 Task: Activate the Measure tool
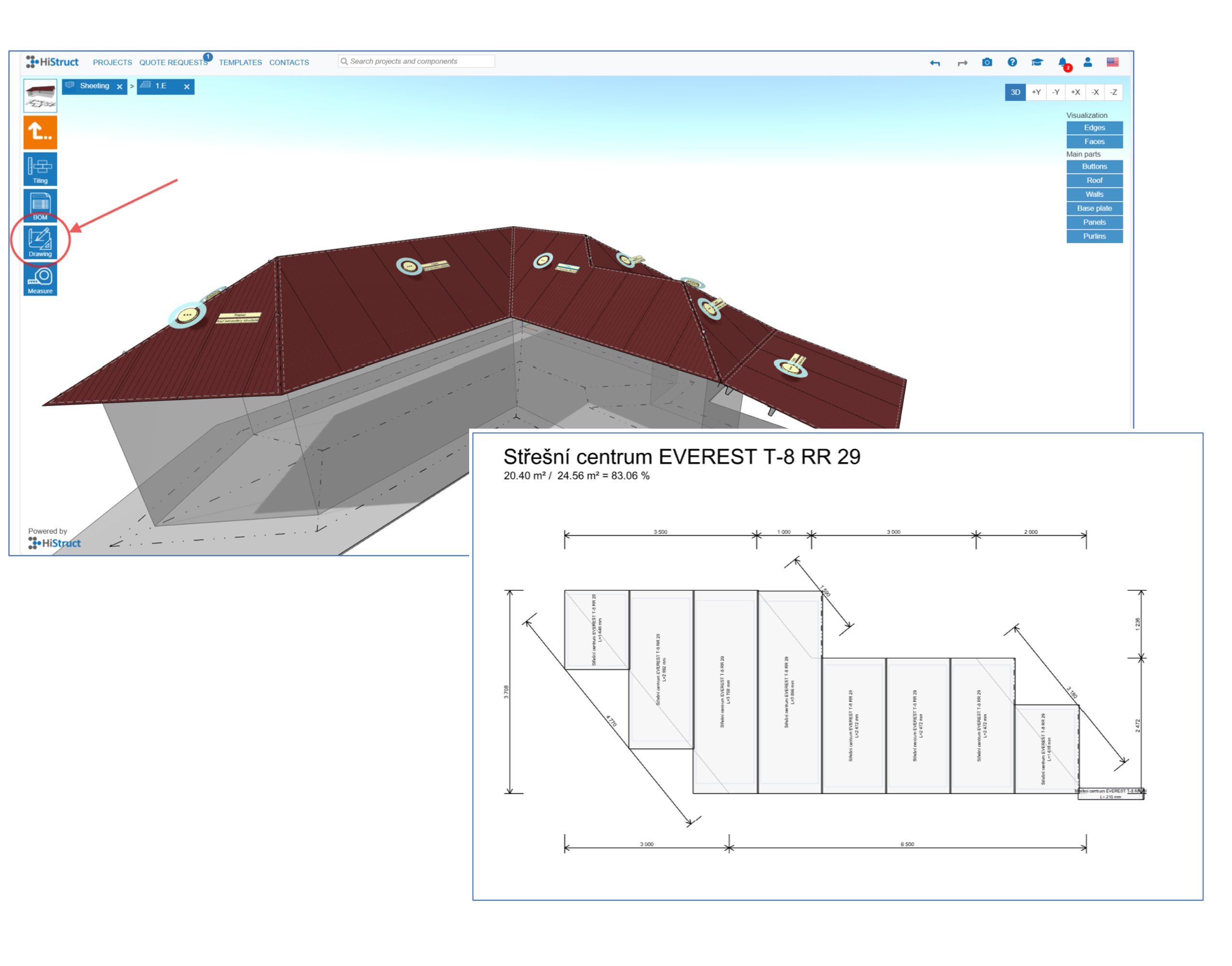(40, 279)
